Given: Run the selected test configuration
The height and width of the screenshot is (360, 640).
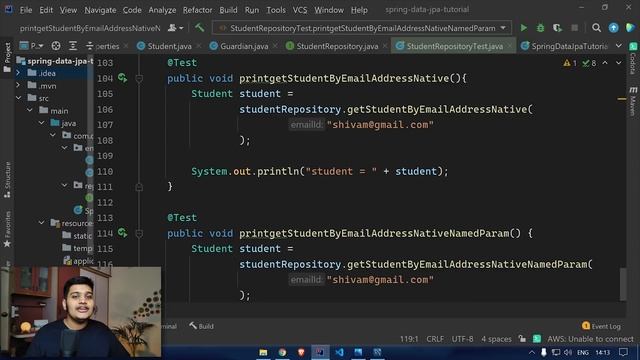Looking at the screenshot, I should pos(523,28).
